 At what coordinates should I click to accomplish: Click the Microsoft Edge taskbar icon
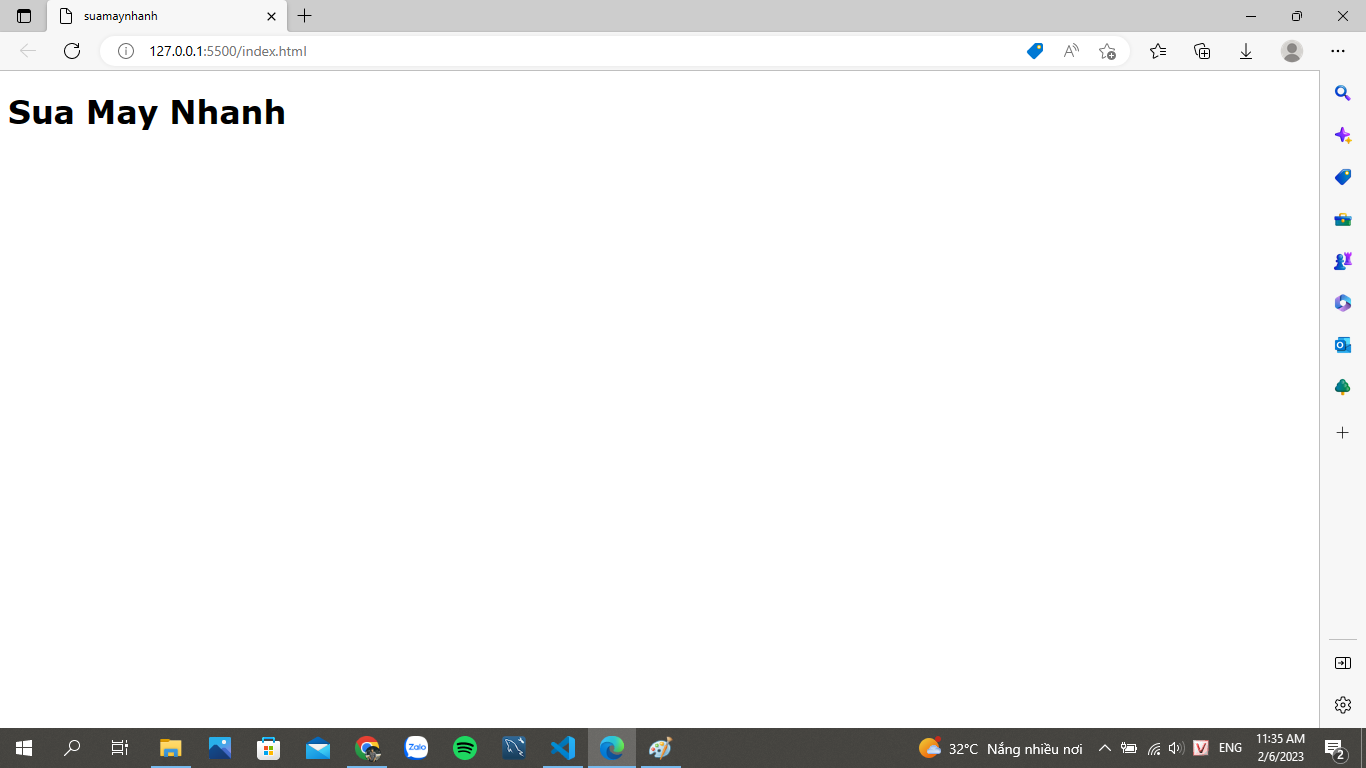[612, 748]
